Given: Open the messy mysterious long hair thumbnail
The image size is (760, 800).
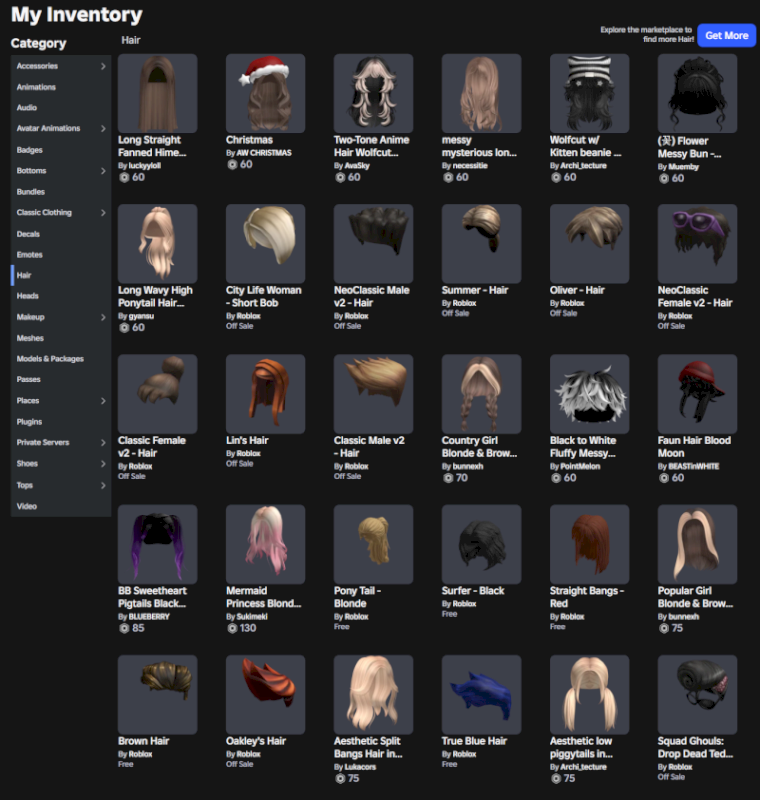Looking at the screenshot, I should [482, 93].
